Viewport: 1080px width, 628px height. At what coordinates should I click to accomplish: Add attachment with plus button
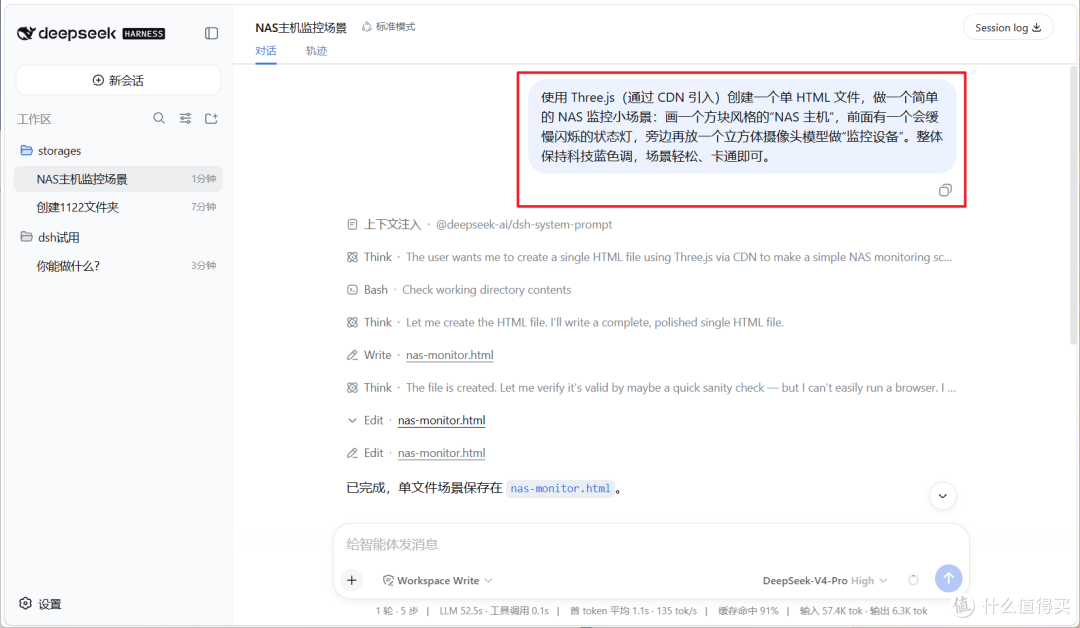point(351,580)
